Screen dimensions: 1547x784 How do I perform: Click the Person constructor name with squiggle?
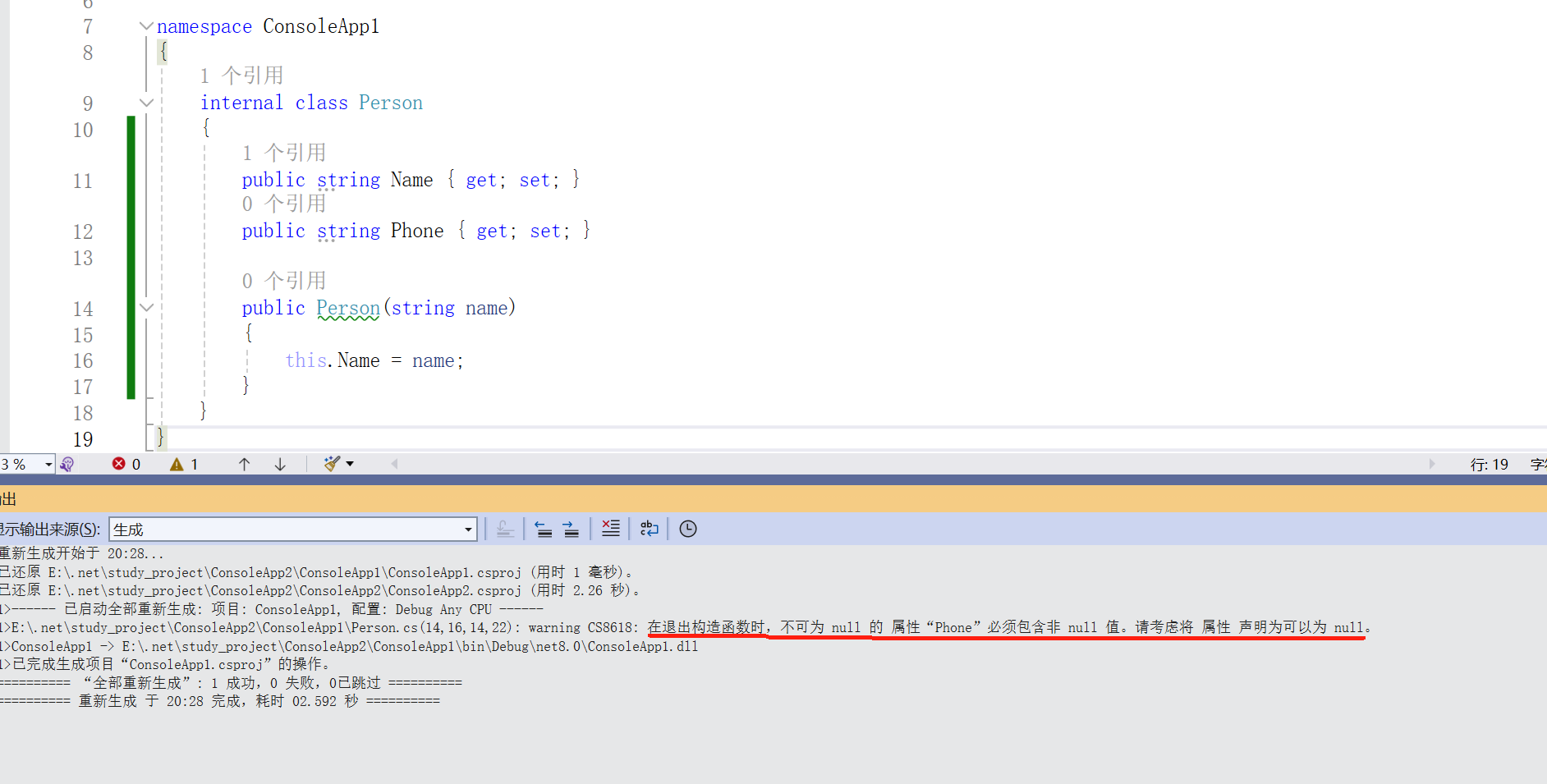[x=348, y=308]
